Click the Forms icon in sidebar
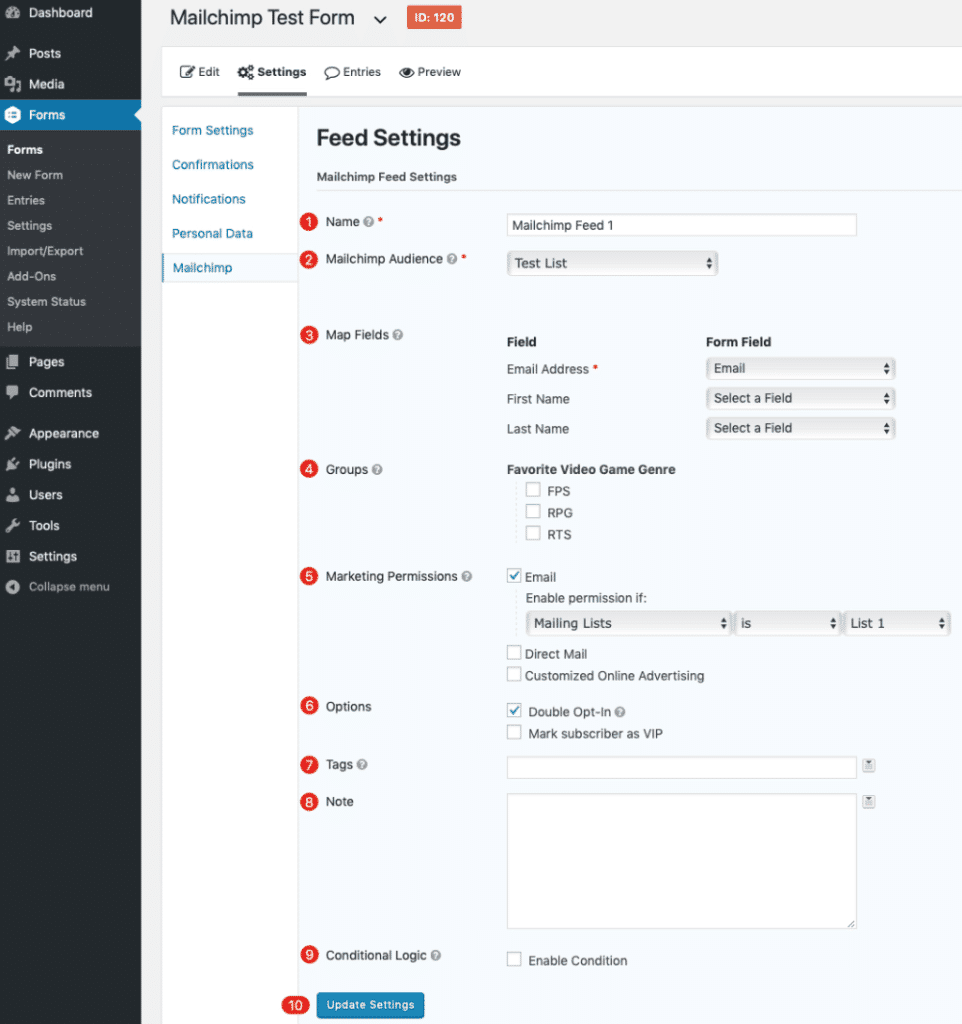This screenshot has height=1024, width=962. pyautogui.click(x=13, y=115)
